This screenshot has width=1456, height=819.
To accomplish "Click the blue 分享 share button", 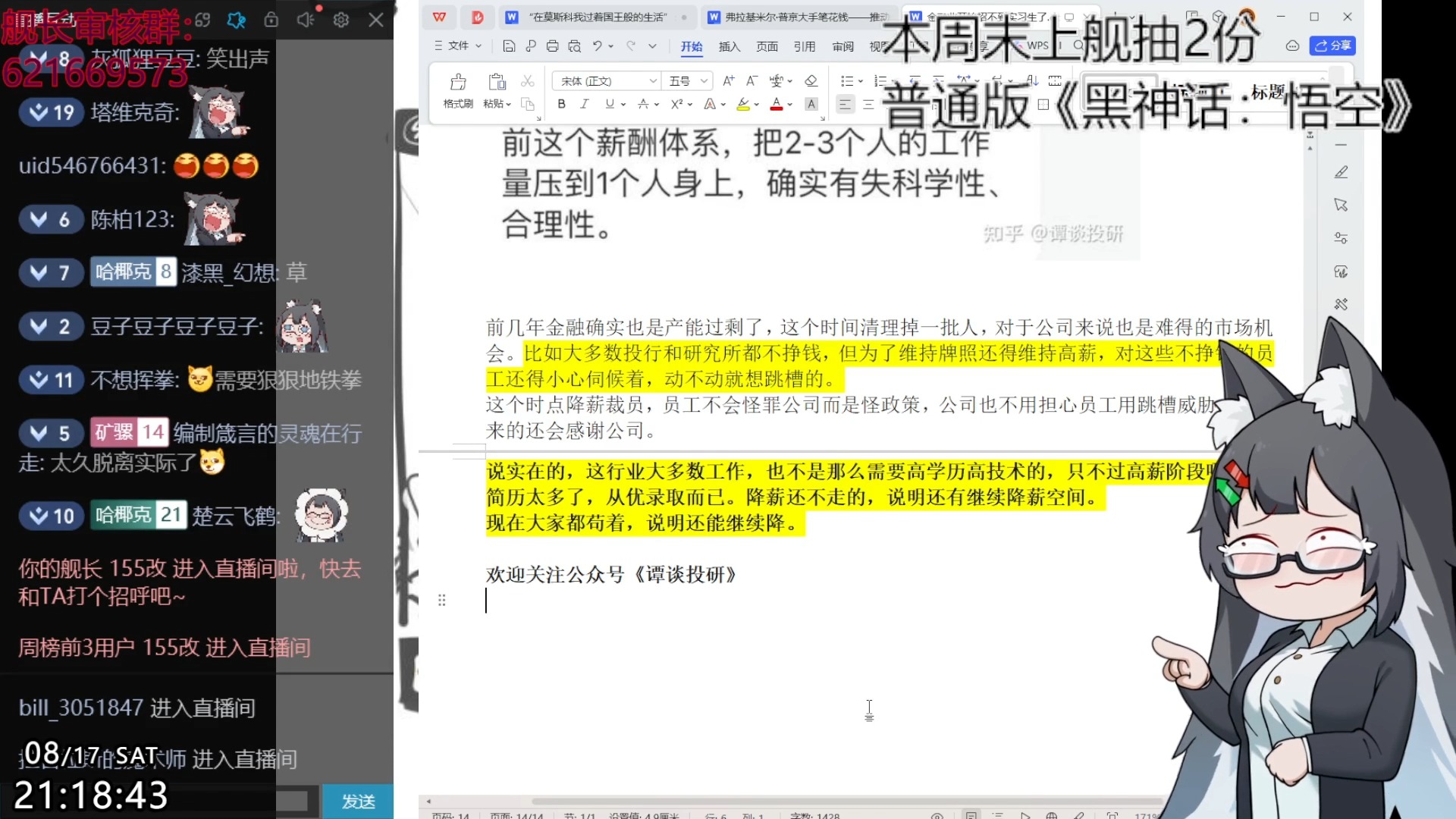I will pyautogui.click(x=1332, y=46).
